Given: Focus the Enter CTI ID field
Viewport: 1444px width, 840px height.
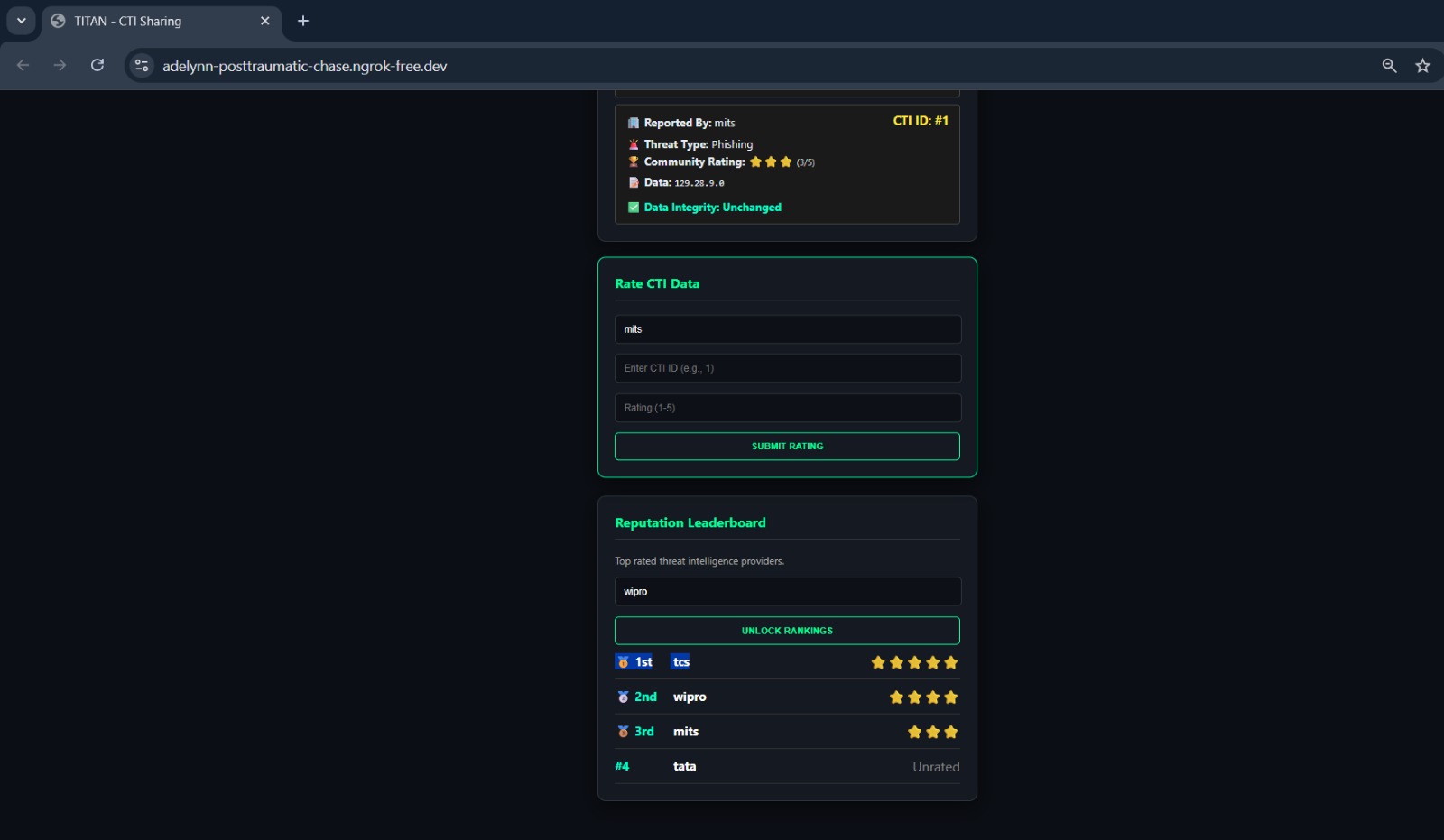Looking at the screenshot, I should click(x=788, y=368).
